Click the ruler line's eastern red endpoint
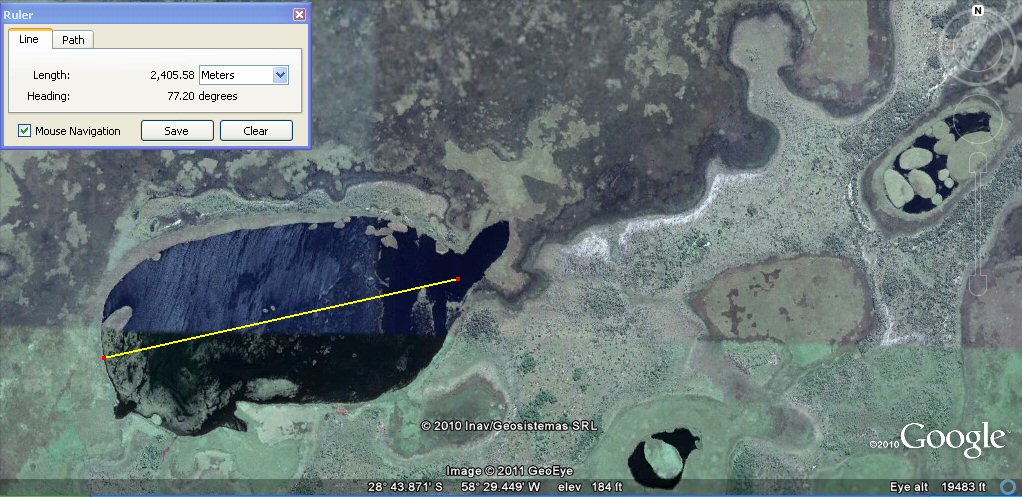The width and height of the screenshot is (1022, 497). (458, 279)
